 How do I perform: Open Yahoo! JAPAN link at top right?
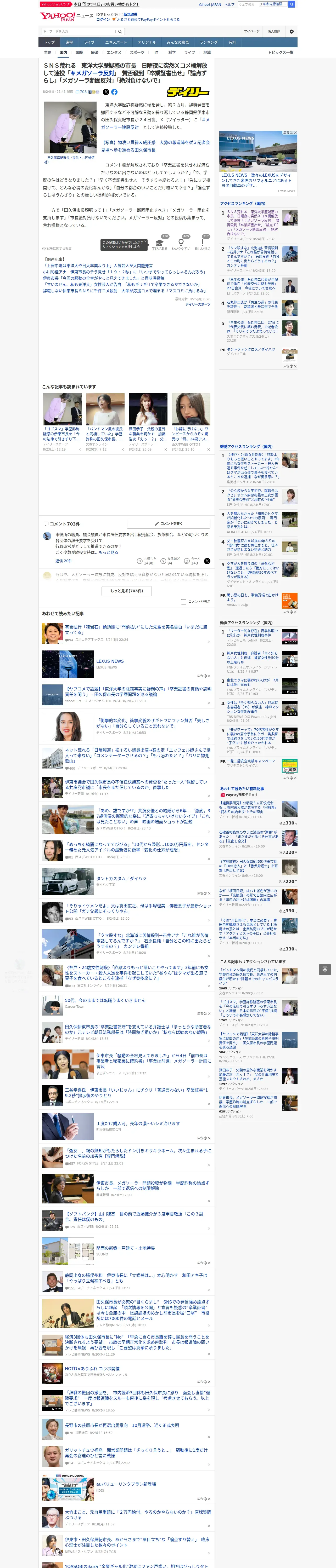click(210, 4)
